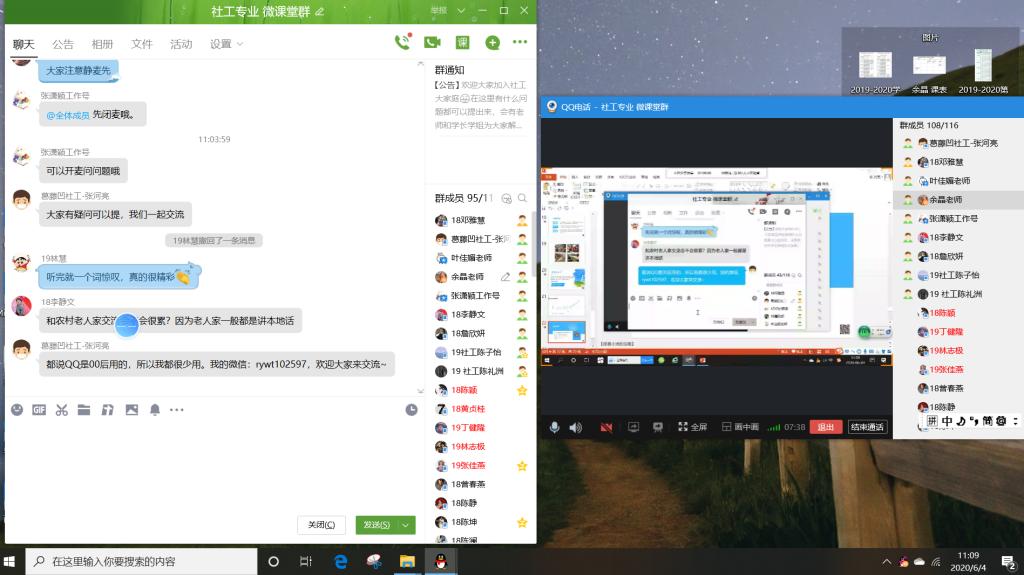Click the music share icon in chat toolbar
The image size is (1024, 575).
pos(108,410)
